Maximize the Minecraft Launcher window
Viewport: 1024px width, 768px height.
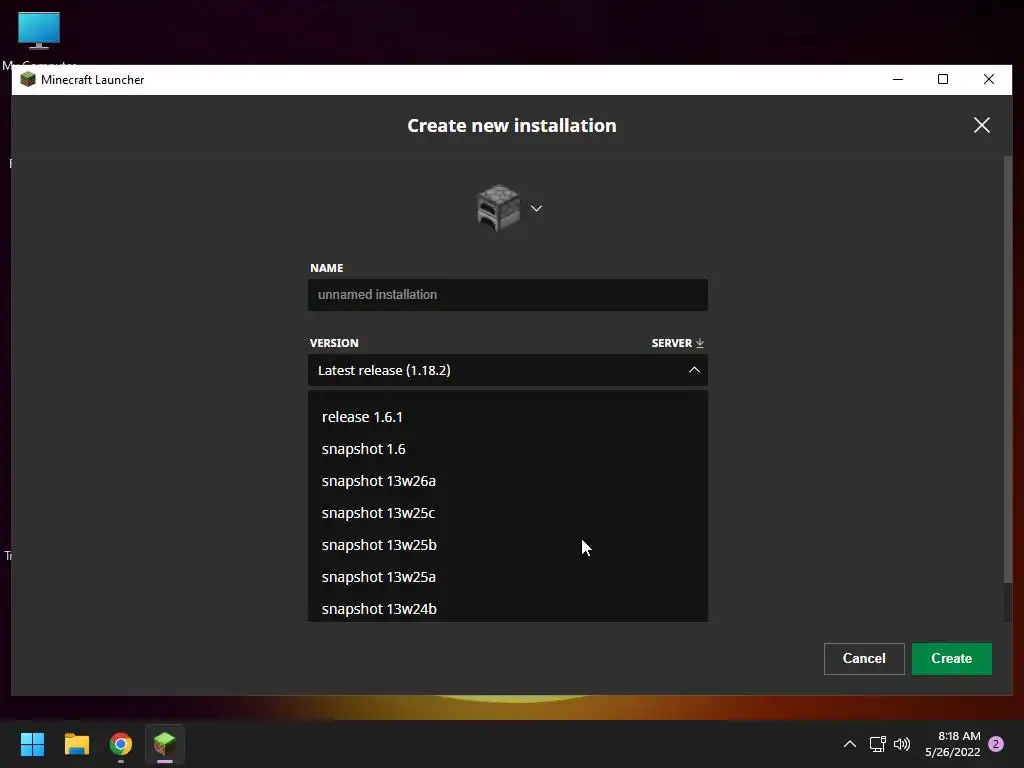click(943, 80)
